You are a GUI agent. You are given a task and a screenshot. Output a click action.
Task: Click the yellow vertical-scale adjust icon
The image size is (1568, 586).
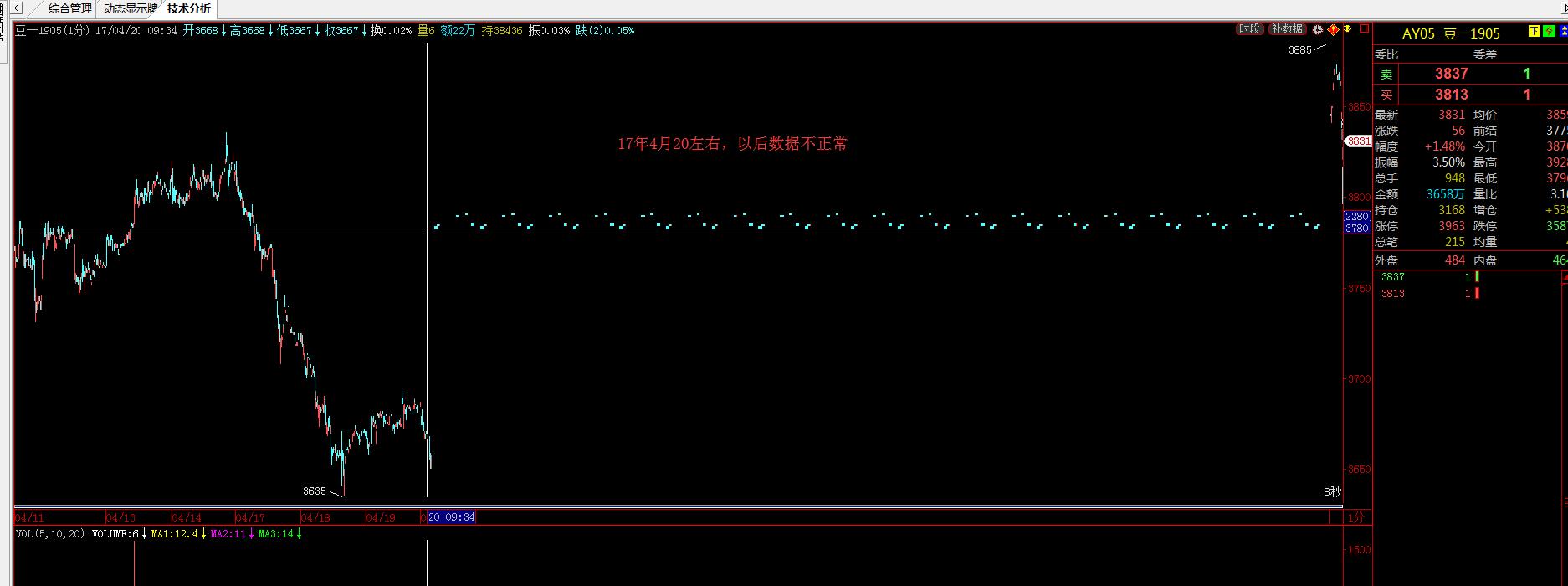[1348, 29]
